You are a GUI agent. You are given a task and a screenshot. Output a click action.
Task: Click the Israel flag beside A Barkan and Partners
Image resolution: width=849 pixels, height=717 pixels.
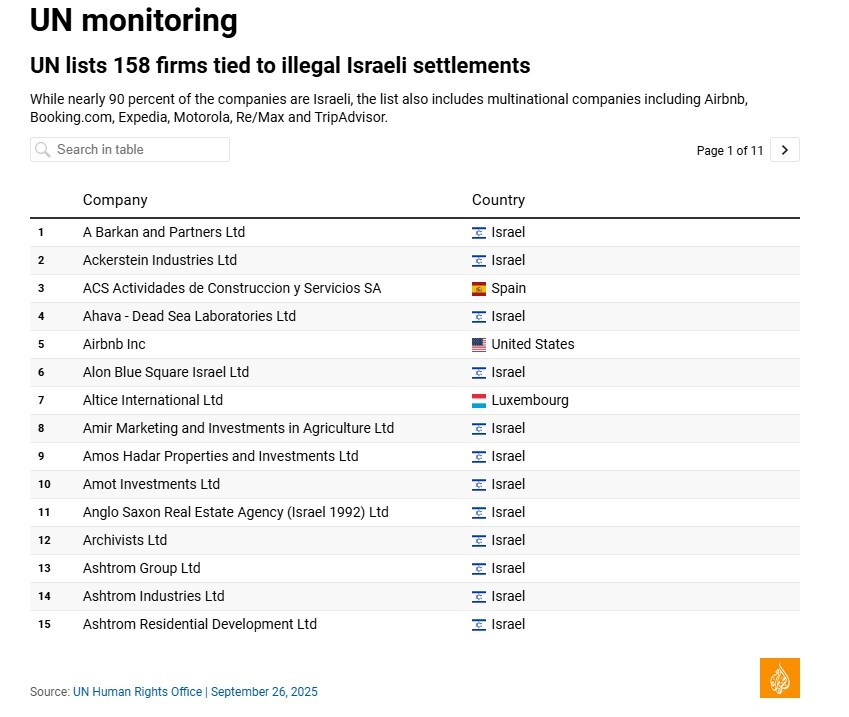[479, 233]
